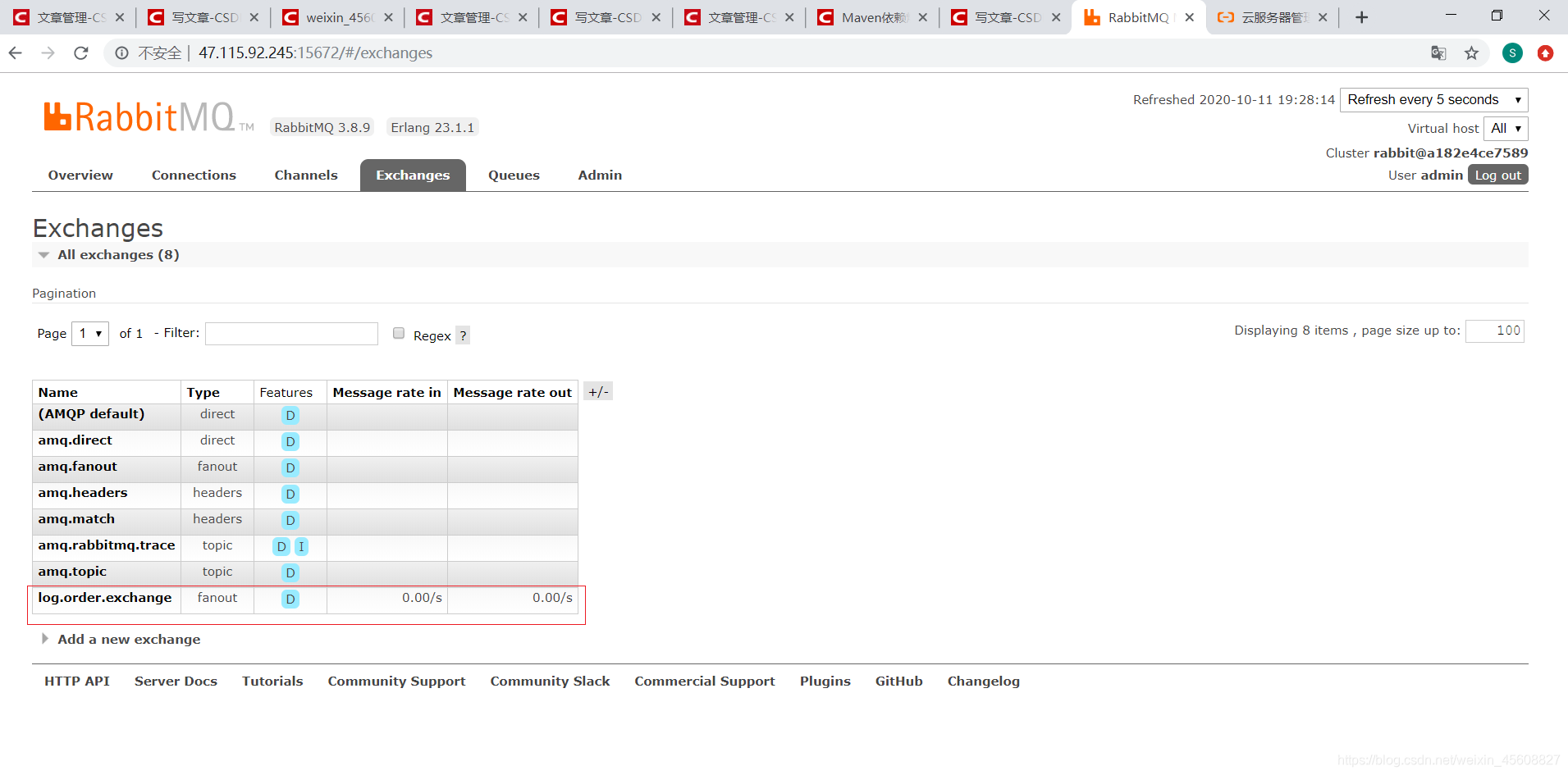The image size is (1568, 775).
Task: Switch to the Connections tab
Action: pos(194,176)
